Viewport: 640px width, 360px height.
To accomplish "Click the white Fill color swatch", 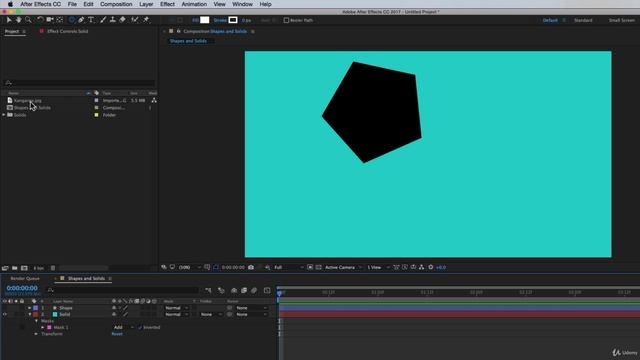I will click(x=204, y=20).
